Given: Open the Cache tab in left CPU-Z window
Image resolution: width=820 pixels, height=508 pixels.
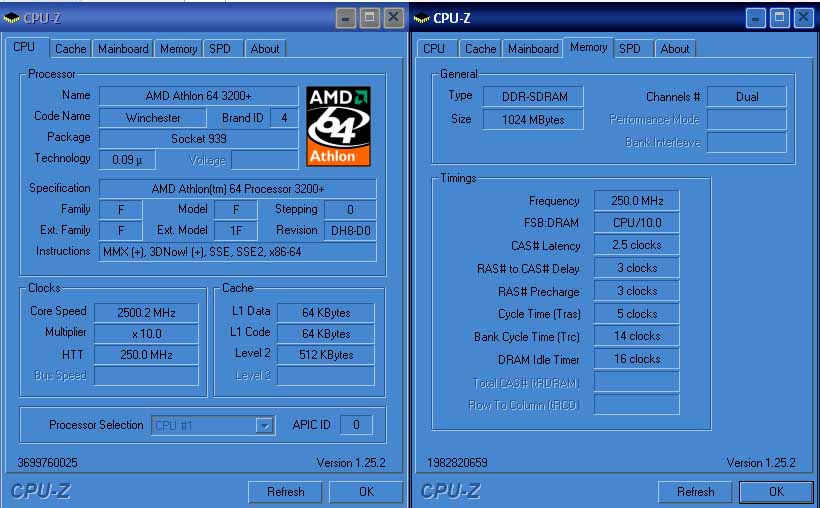Looking at the screenshot, I should click(70, 49).
